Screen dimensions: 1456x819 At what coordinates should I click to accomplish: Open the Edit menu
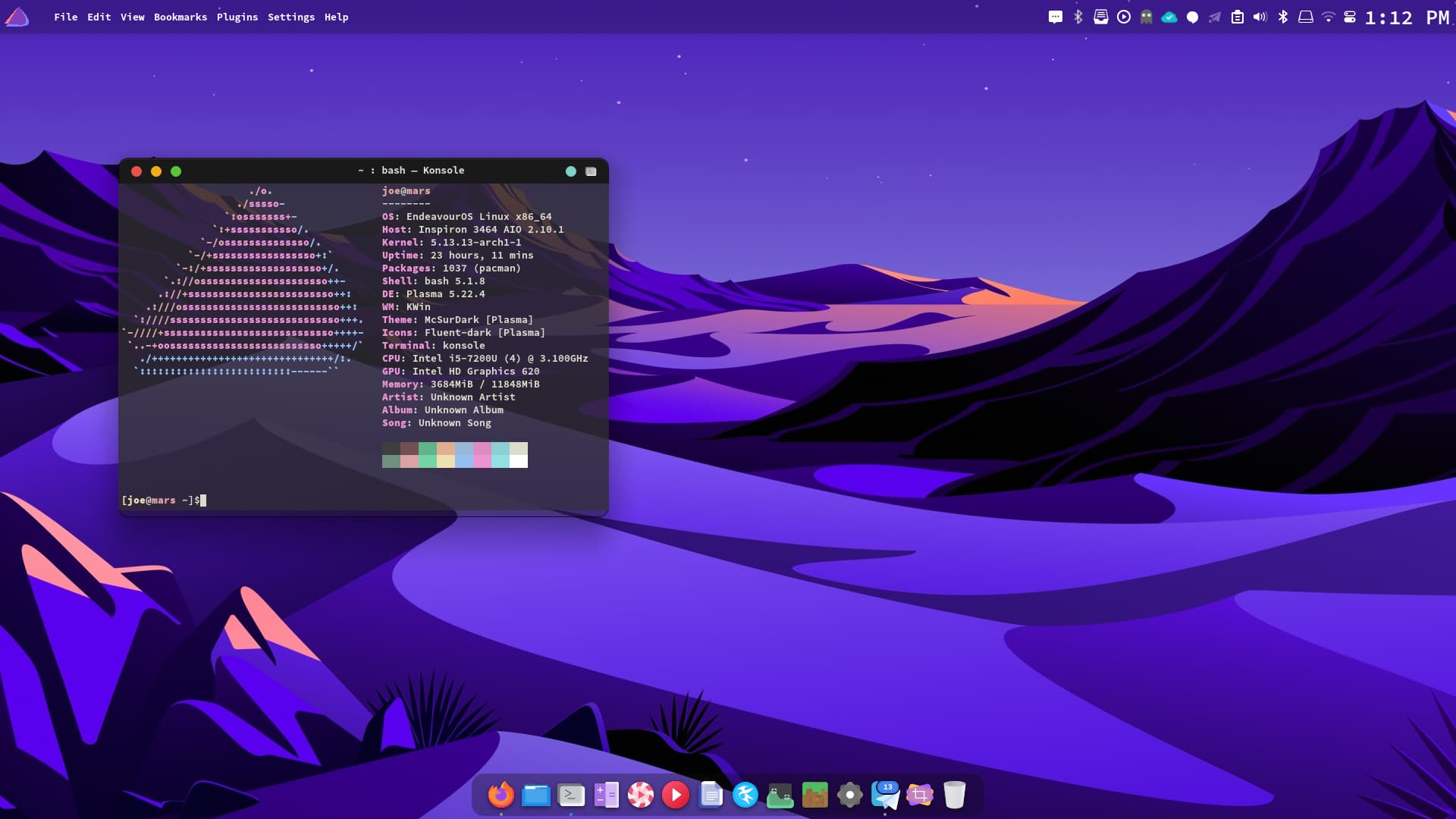99,17
